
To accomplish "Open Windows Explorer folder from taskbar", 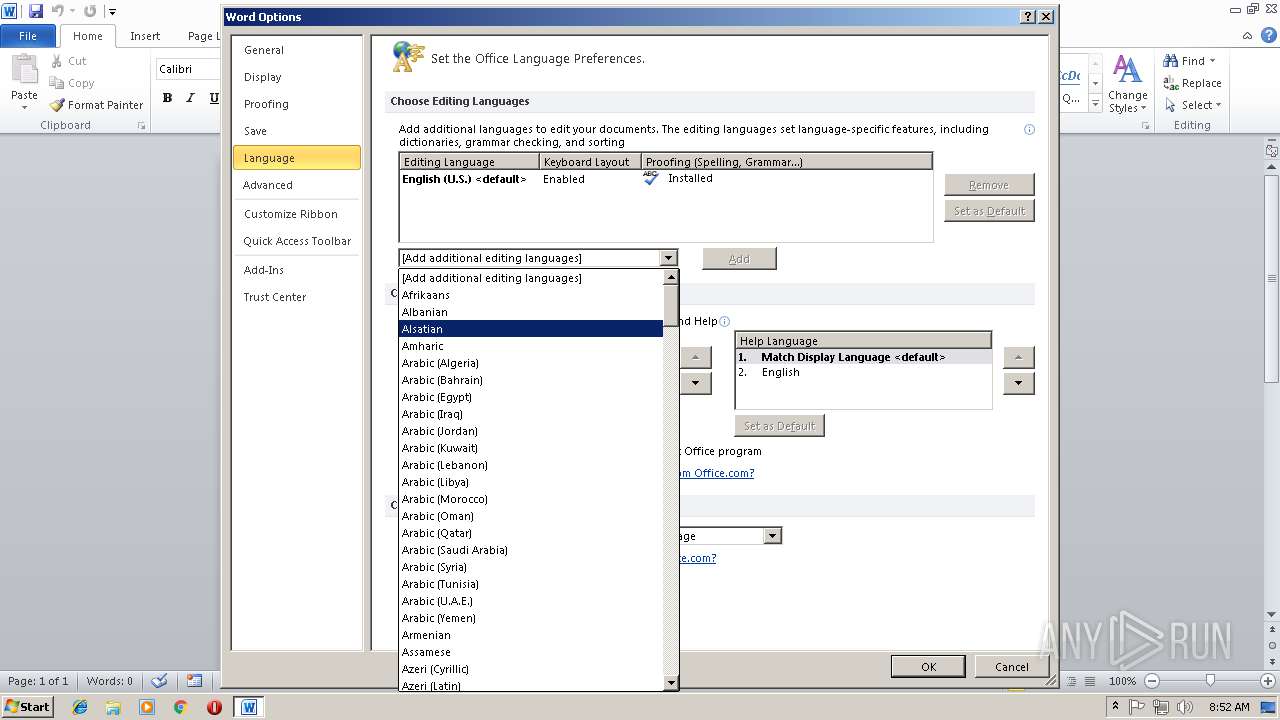I will 113,707.
